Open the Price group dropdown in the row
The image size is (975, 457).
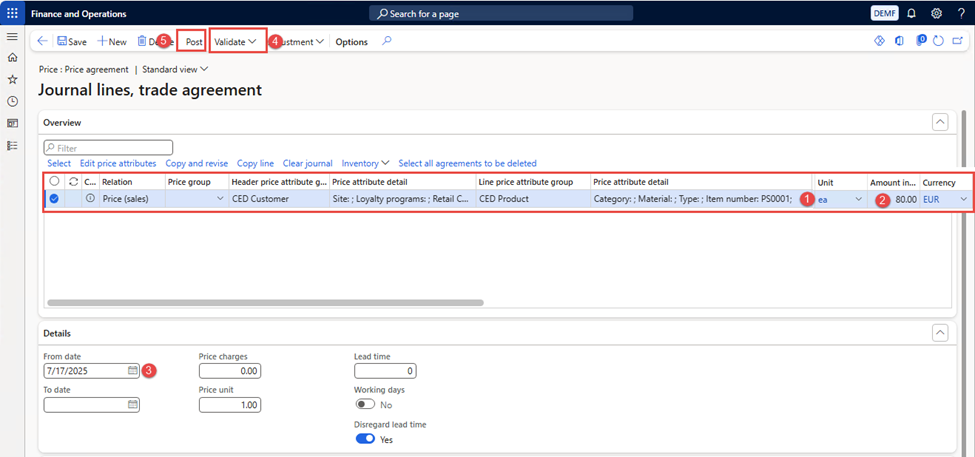coord(219,199)
